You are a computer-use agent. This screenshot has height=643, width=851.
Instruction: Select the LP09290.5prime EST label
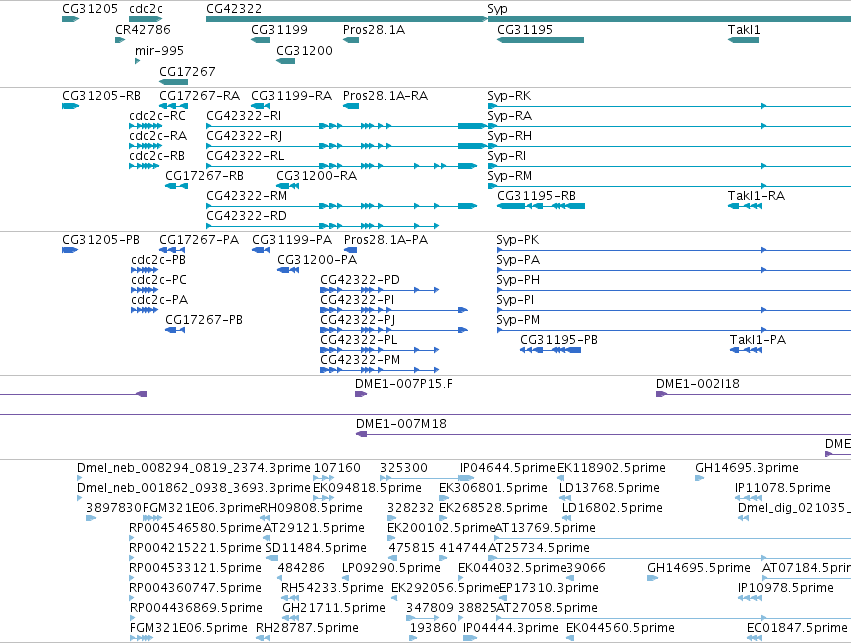point(391,569)
